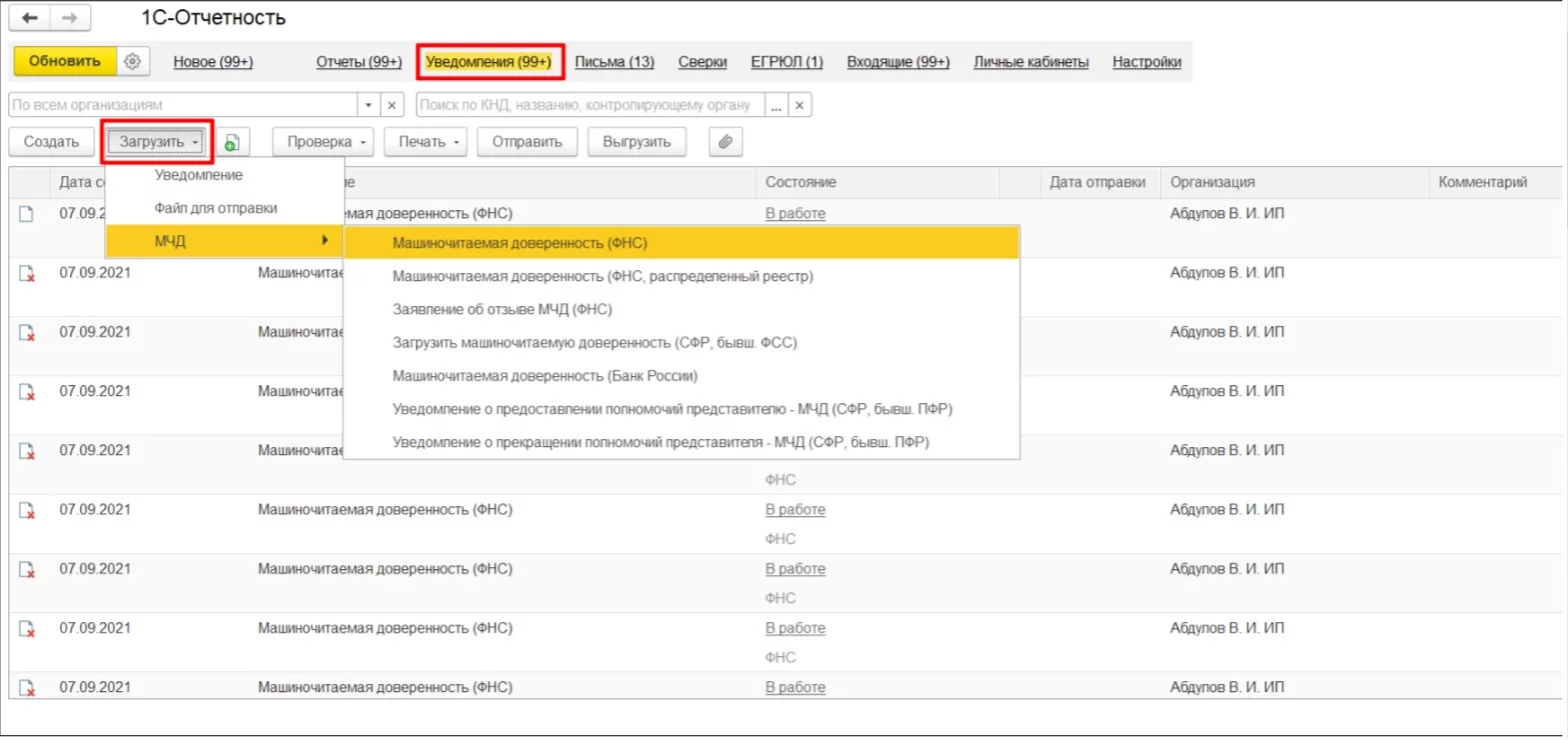This screenshot has width=1568, height=741.
Task: Clear the КНД search field with X
Action: click(x=799, y=105)
